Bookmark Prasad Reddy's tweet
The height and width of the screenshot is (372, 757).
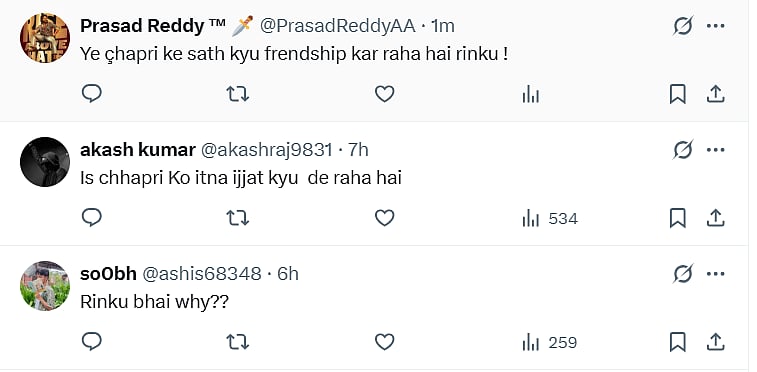tap(677, 94)
